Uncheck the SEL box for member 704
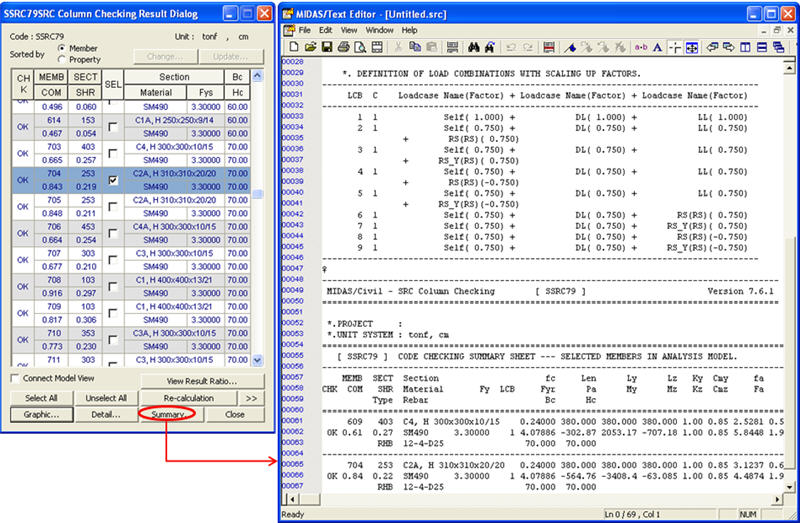This screenshot has height=523, width=800. (x=113, y=180)
